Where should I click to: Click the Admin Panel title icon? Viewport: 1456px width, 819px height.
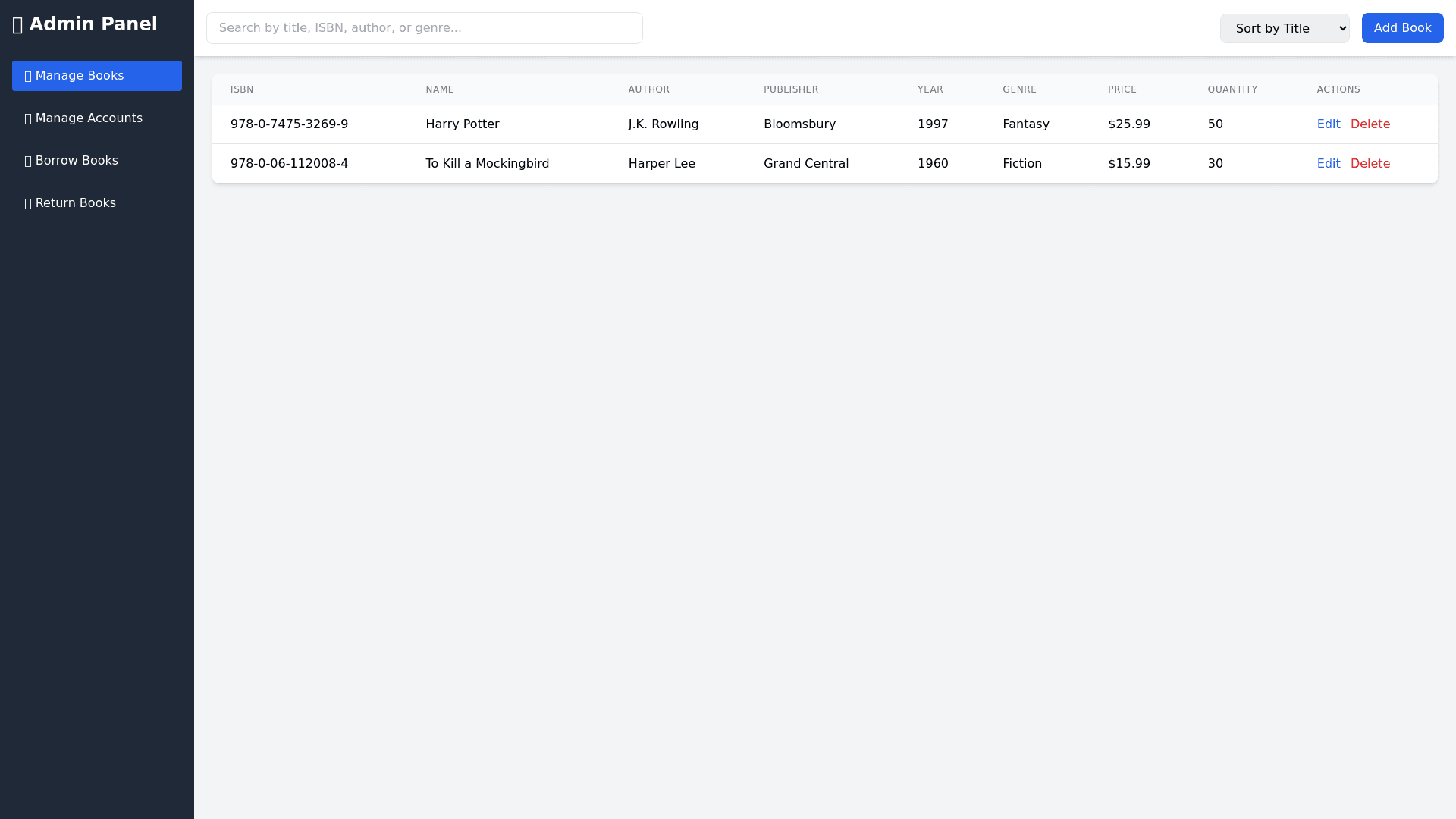[18, 25]
